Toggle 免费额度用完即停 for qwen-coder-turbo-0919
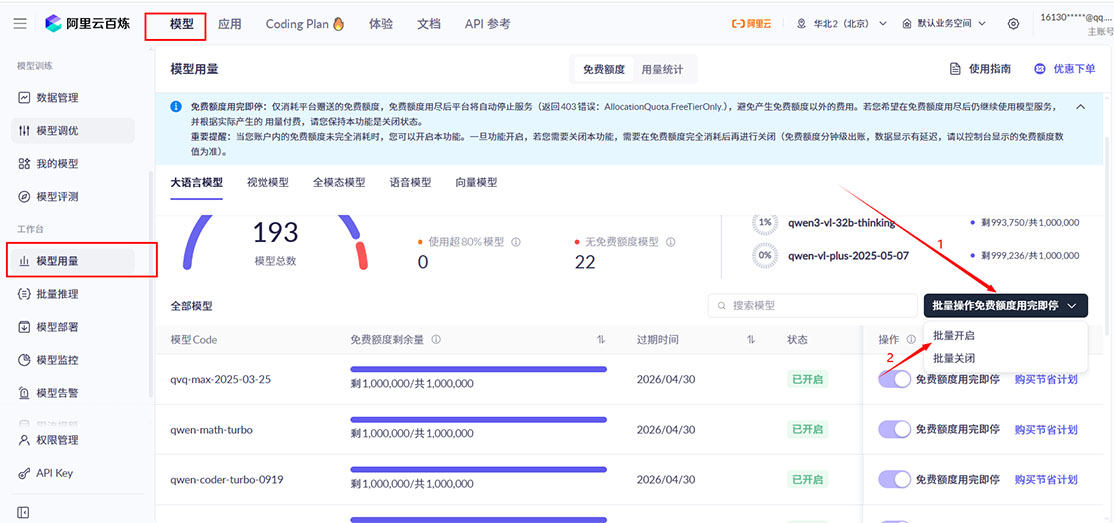 click(x=894, y=479)
